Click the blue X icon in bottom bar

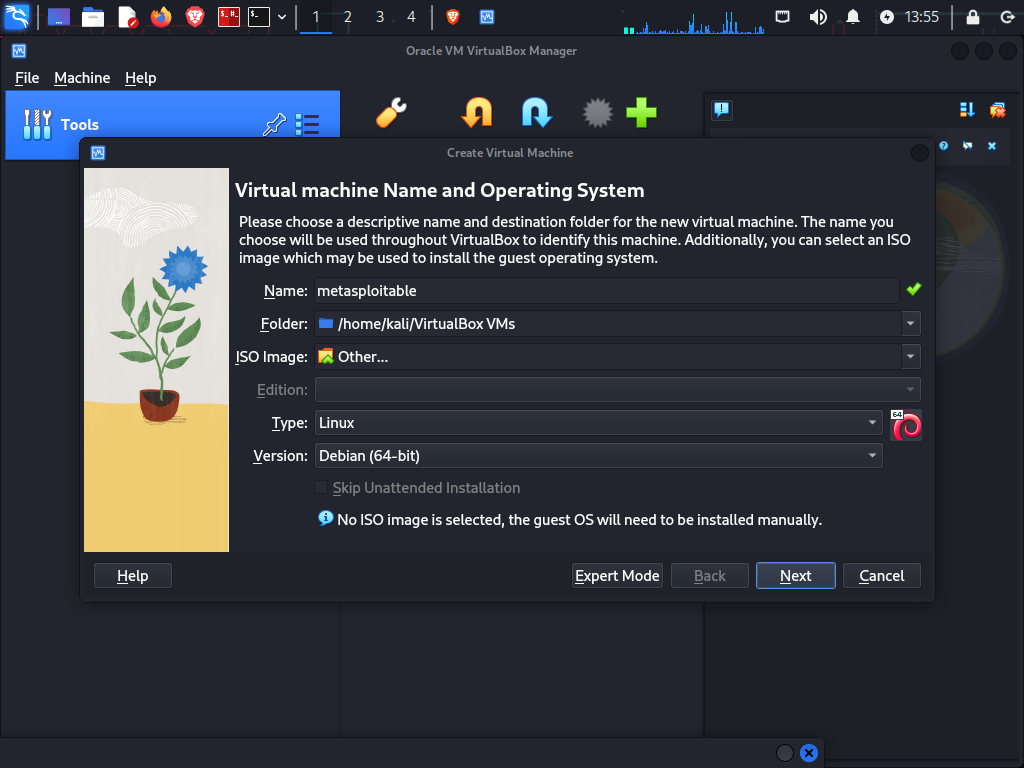point(808,753)
